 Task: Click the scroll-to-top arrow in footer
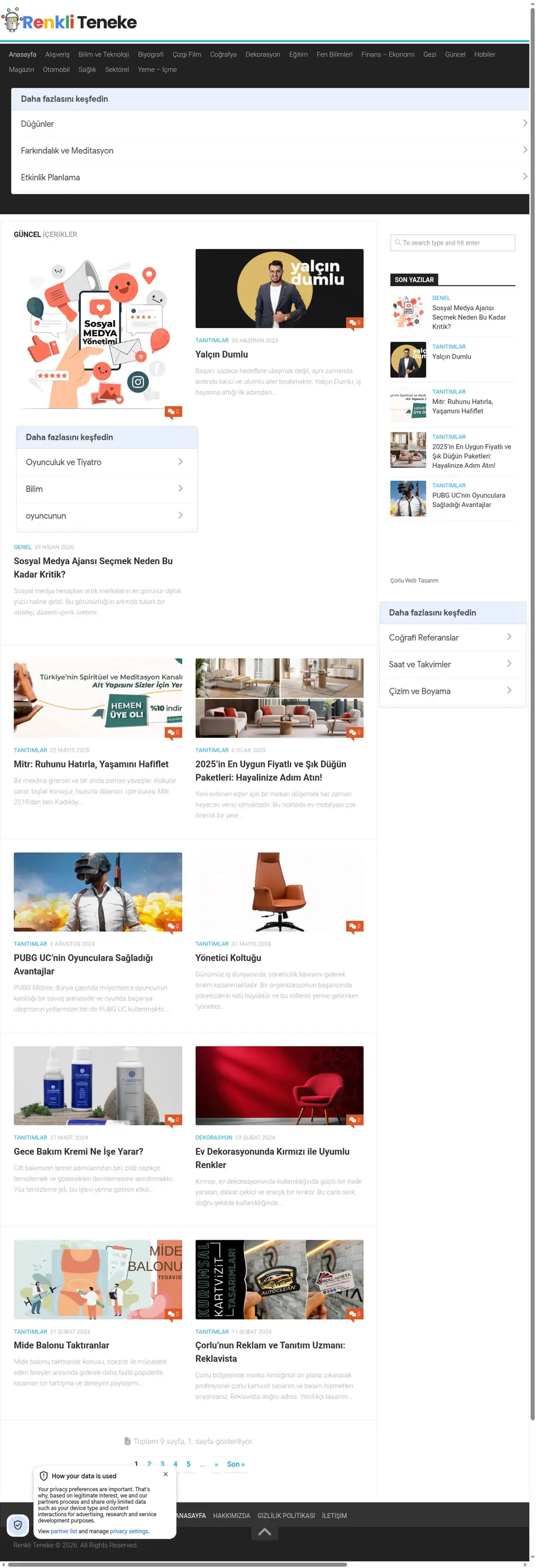click(x=264, y=1532)
